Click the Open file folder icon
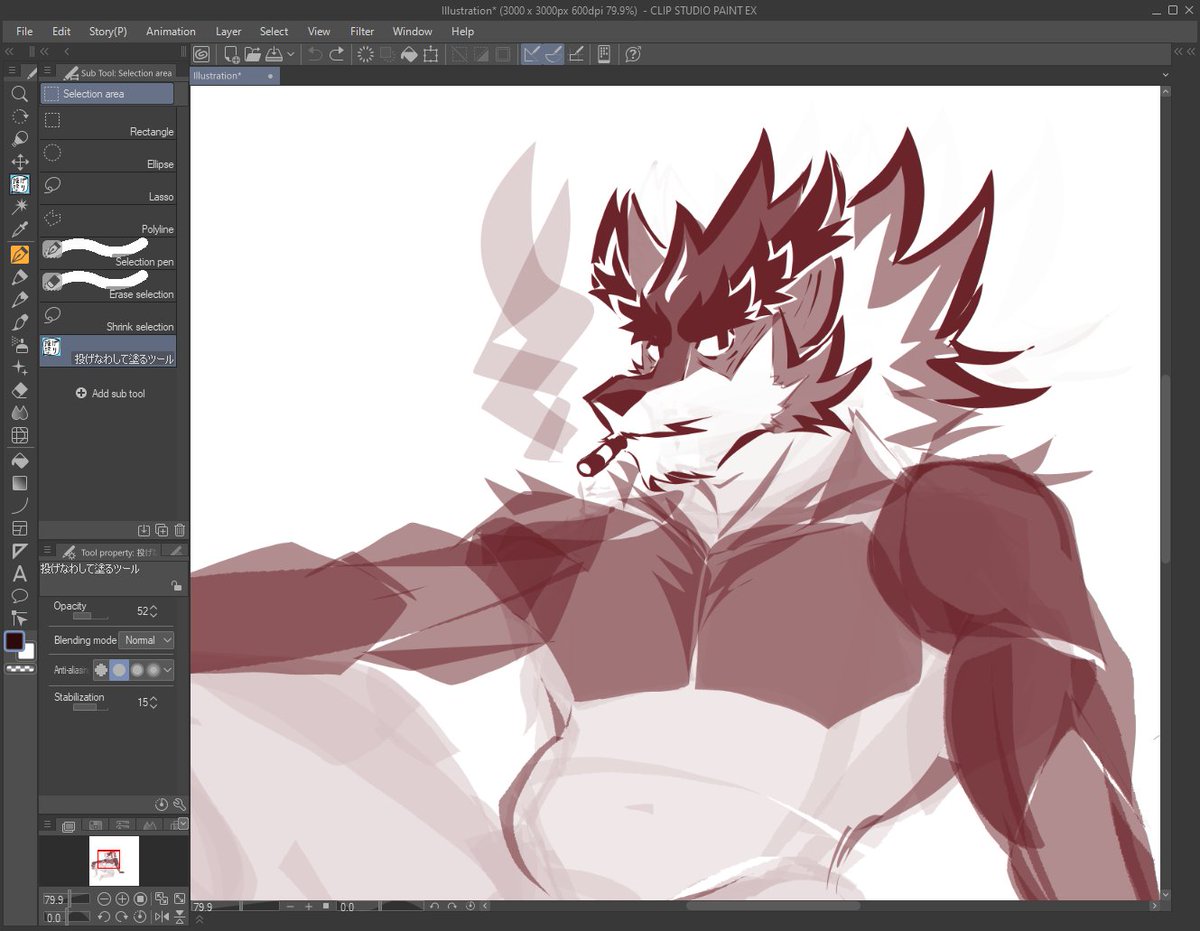Image resolution: width=1200 pixels, height=931 pixels. click(252, 55)
